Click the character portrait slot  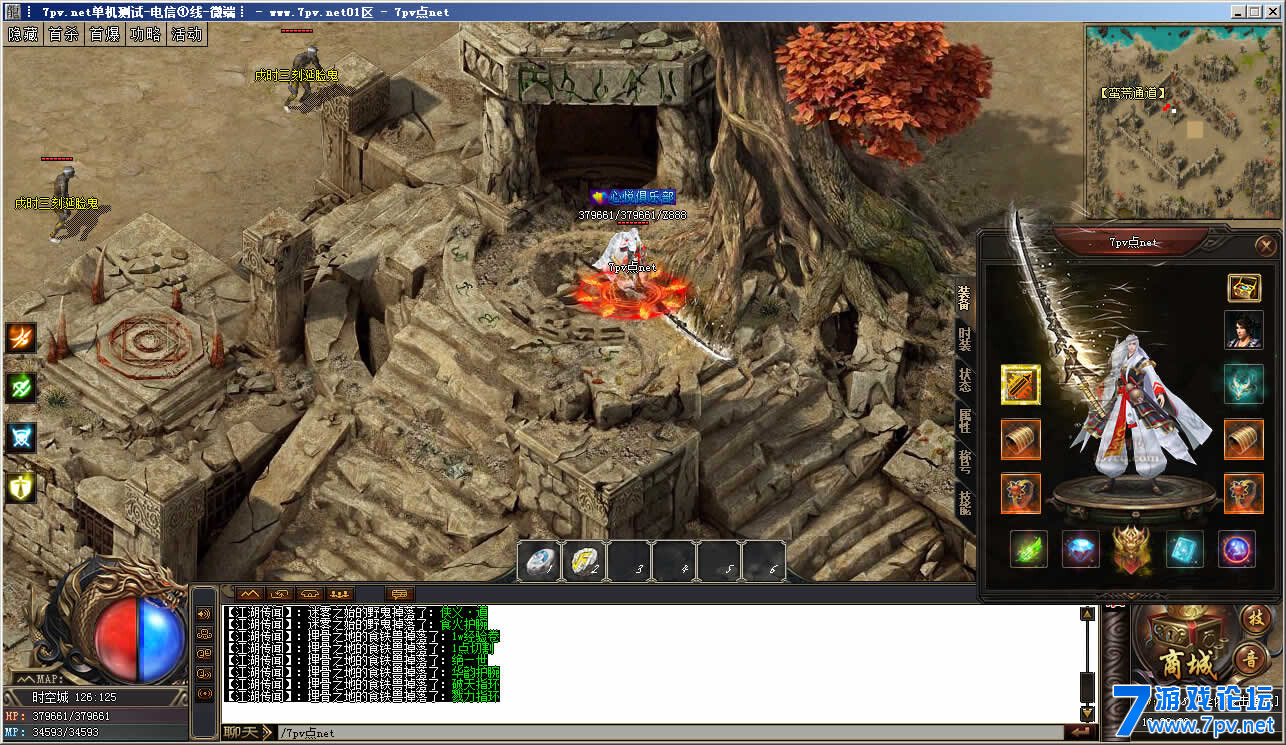tap(1243, 330)
